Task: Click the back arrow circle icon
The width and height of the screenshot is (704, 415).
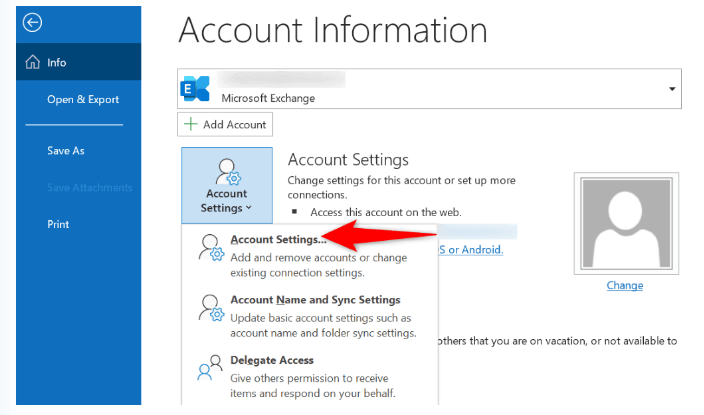Action: (32, 22)
